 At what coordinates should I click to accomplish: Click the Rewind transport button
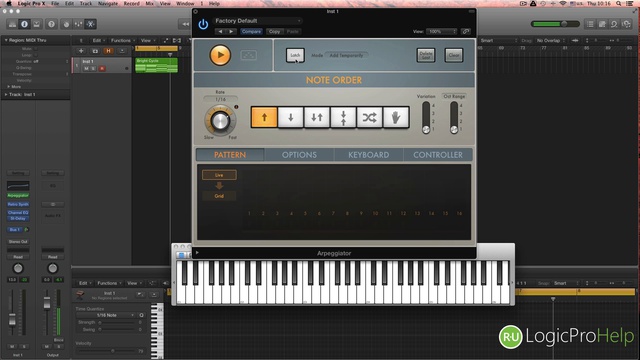coord(185,24)
